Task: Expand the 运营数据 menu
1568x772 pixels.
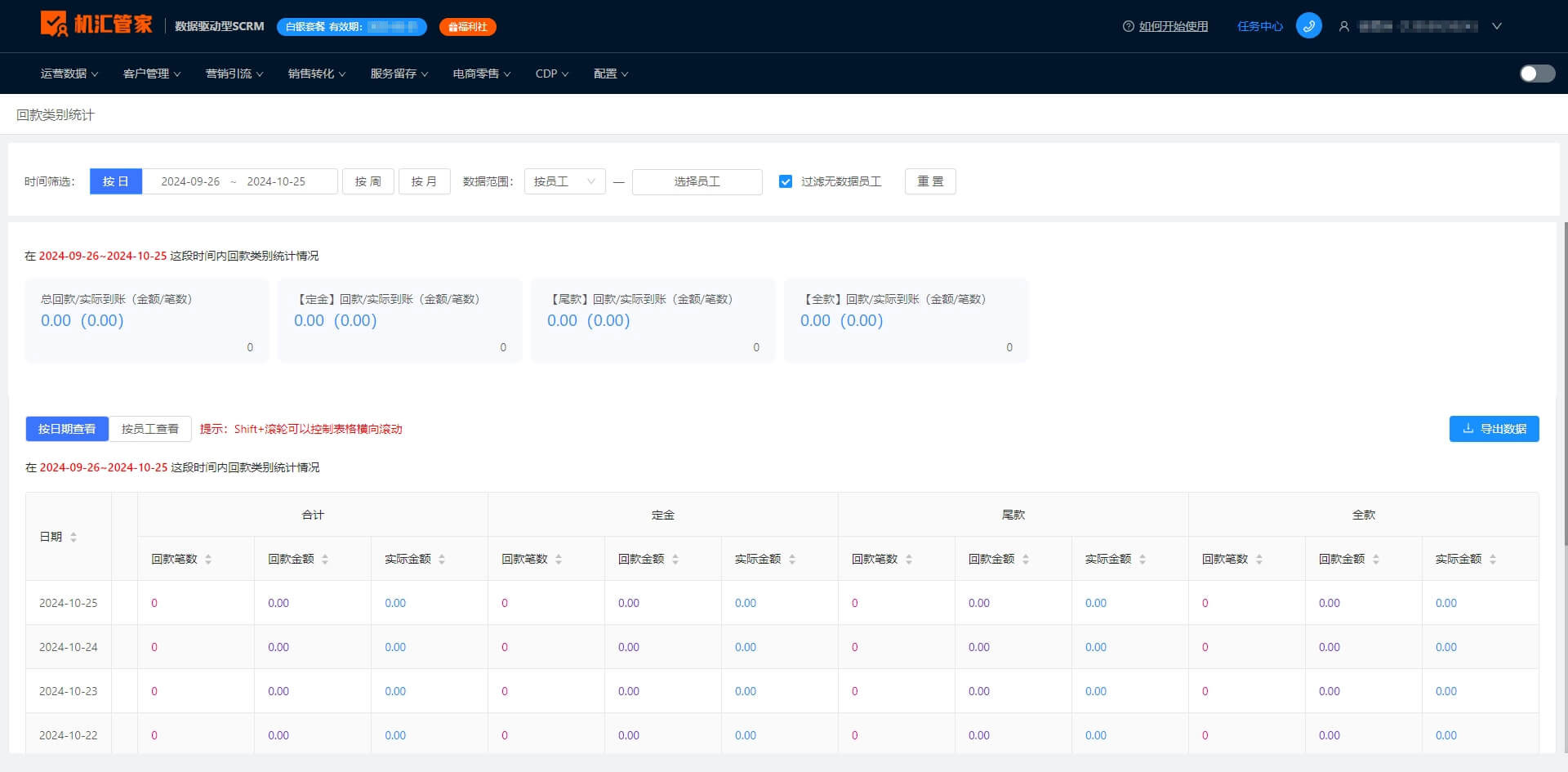Action: 69,74
